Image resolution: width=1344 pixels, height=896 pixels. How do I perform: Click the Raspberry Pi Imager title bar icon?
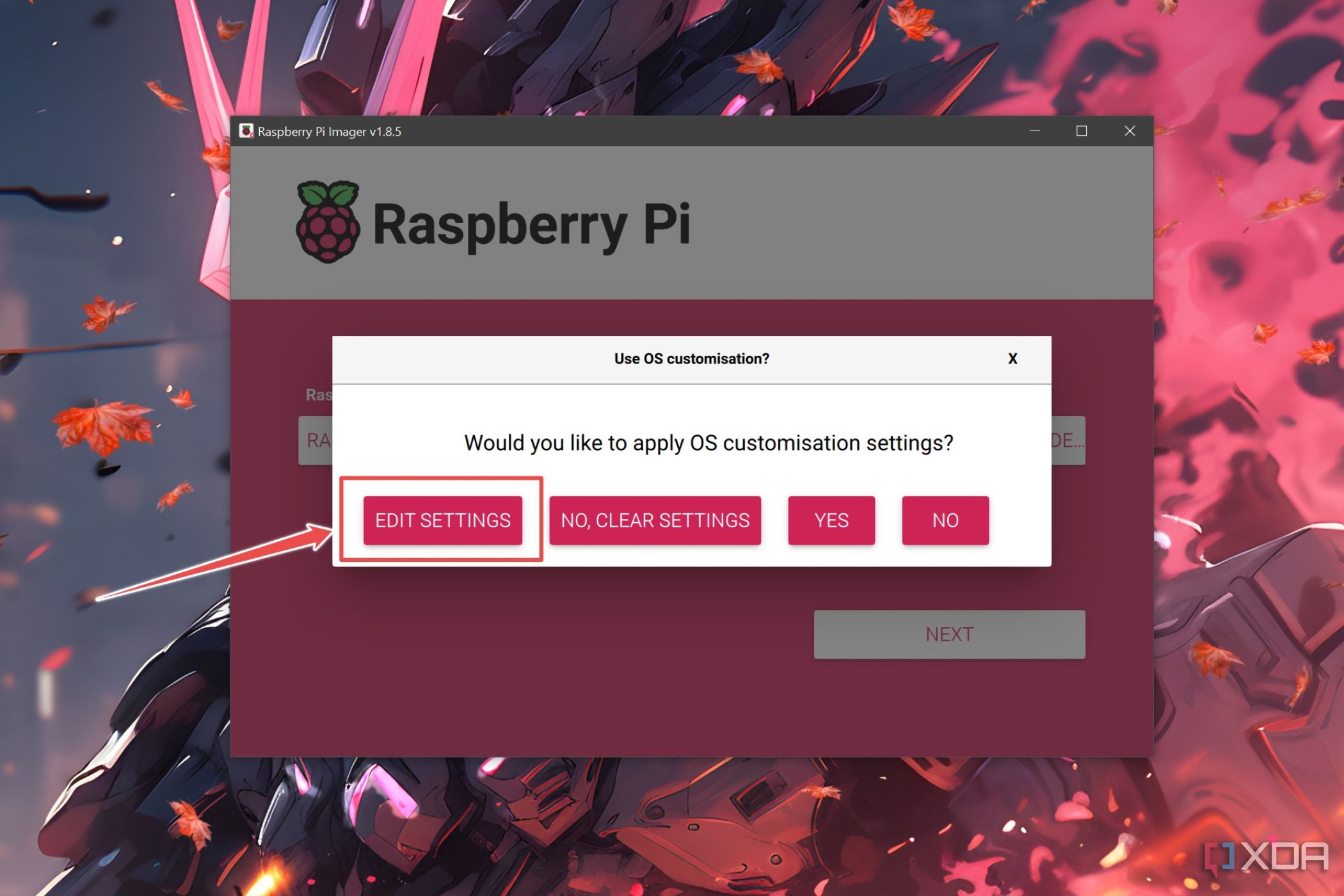pos(246,131)
